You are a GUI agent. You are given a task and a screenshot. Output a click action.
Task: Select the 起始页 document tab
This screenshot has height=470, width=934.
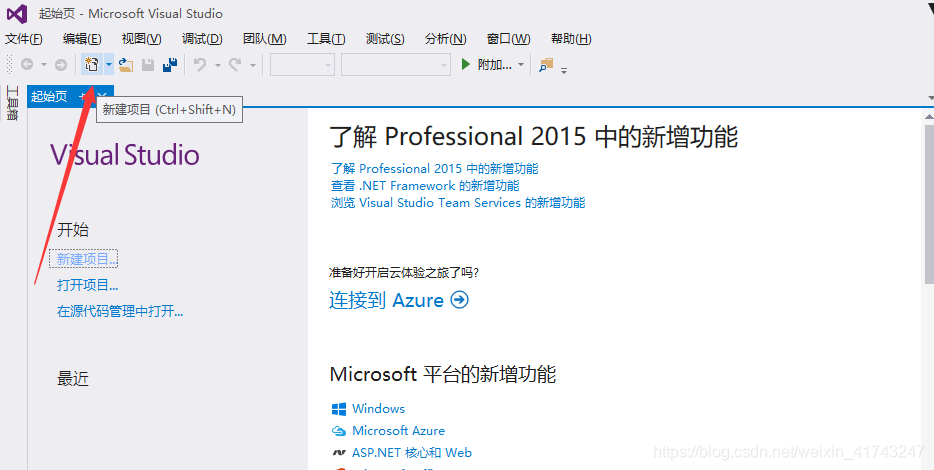49,97
